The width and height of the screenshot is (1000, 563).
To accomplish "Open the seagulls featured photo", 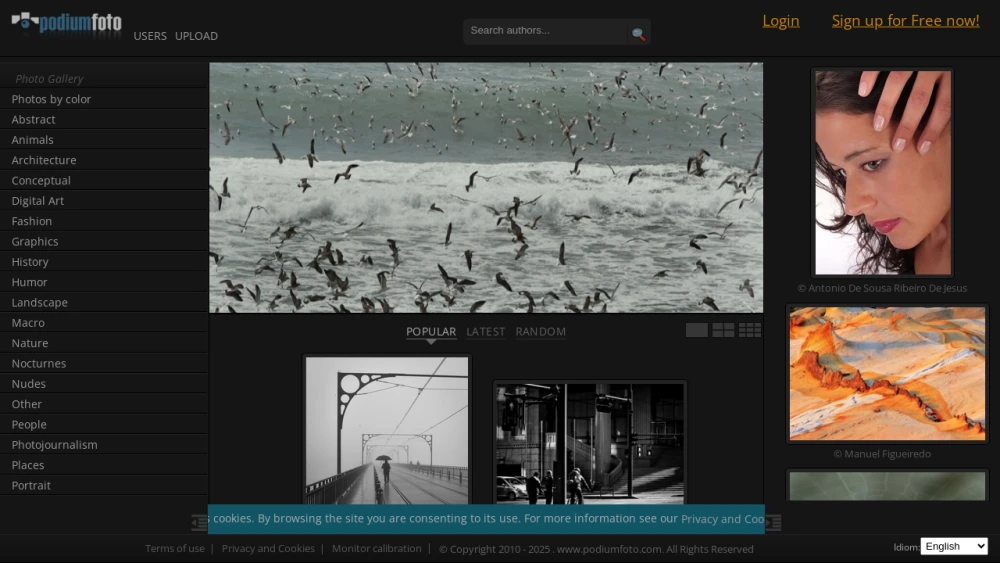I will point(486,187).
